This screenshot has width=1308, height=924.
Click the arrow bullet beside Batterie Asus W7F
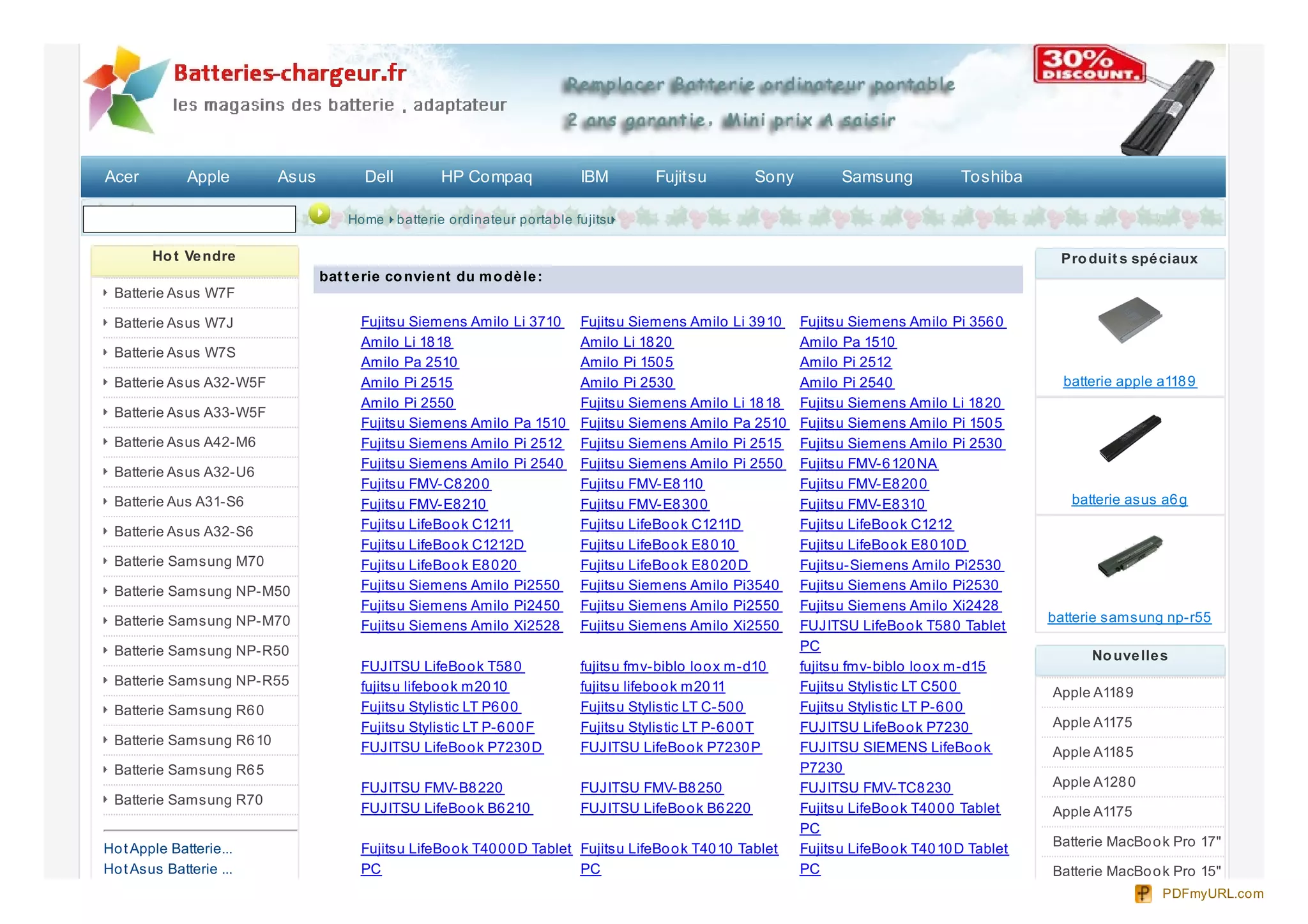tap(105, 293)
